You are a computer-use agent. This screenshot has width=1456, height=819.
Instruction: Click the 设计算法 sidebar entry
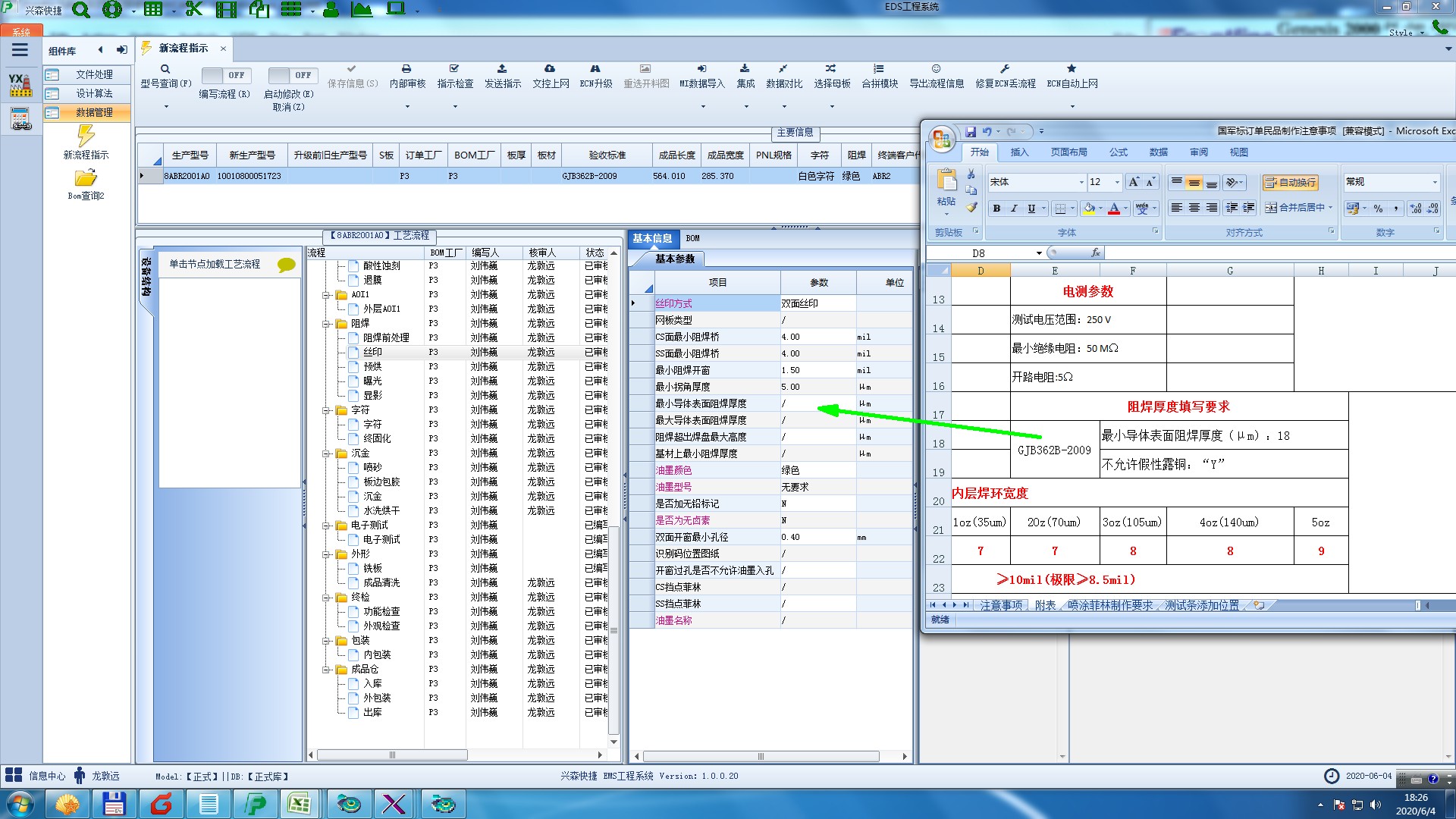(x=93, y=93)
